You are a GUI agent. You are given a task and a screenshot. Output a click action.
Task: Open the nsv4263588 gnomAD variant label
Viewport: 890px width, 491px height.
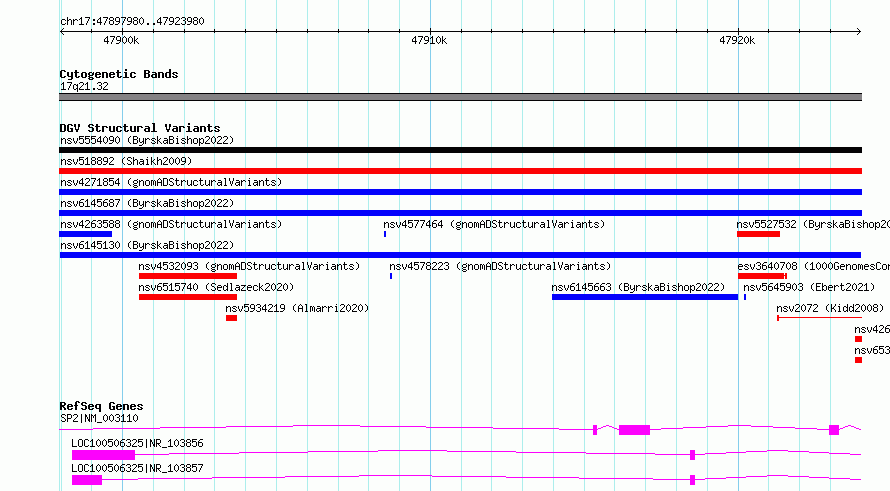(171, 224)
